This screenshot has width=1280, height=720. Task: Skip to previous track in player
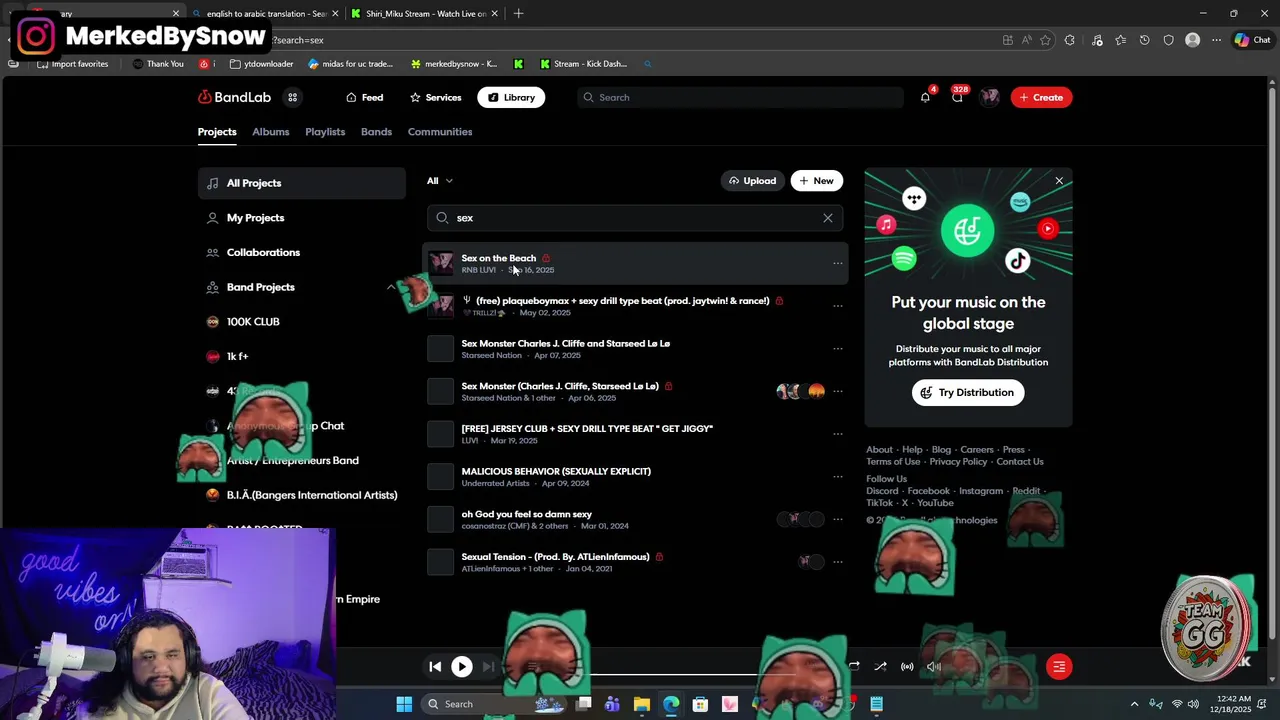tap(435, 667)
